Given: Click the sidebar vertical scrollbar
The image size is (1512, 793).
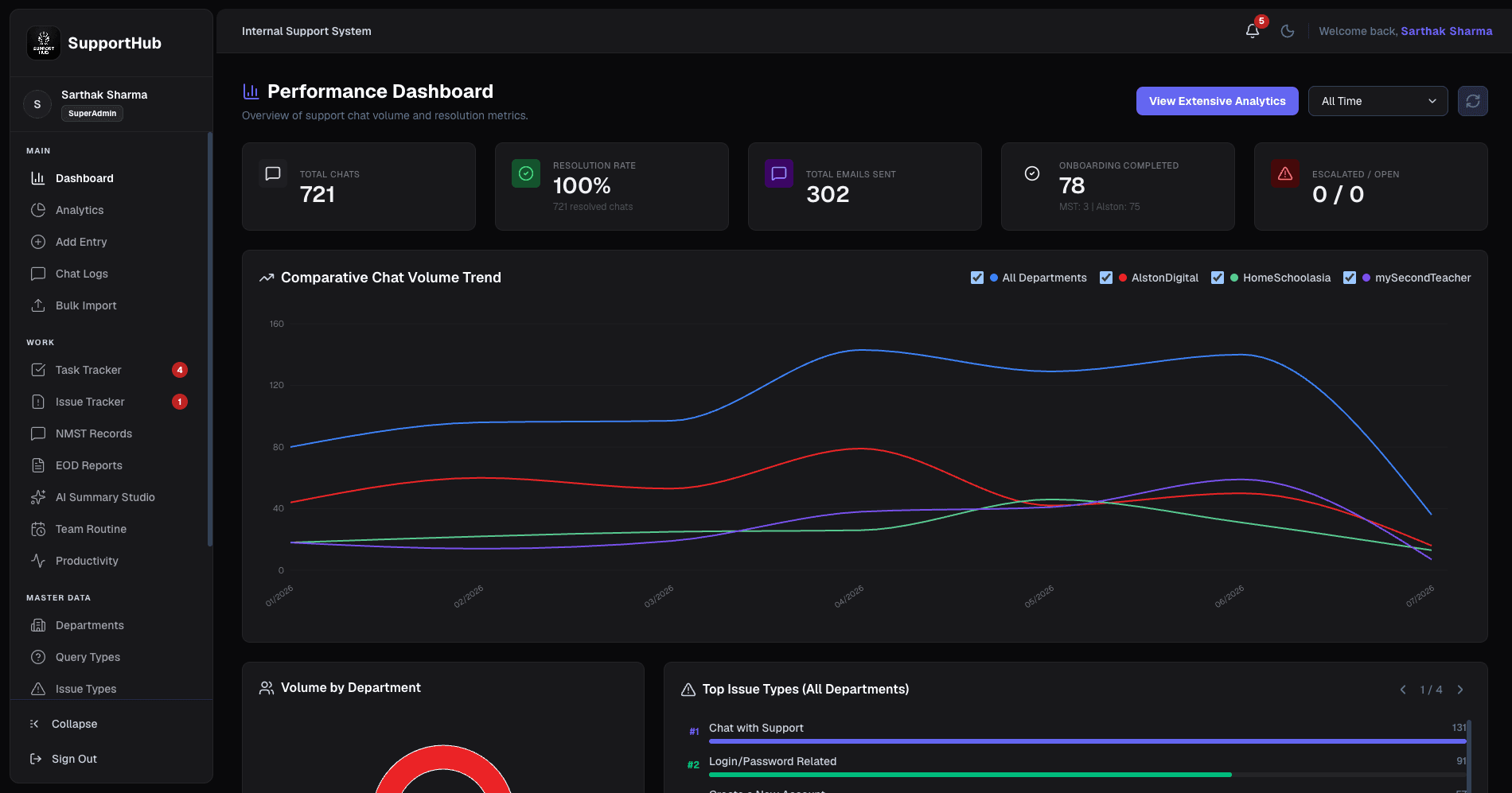Looking at the screenshot, I should [210, 340].
